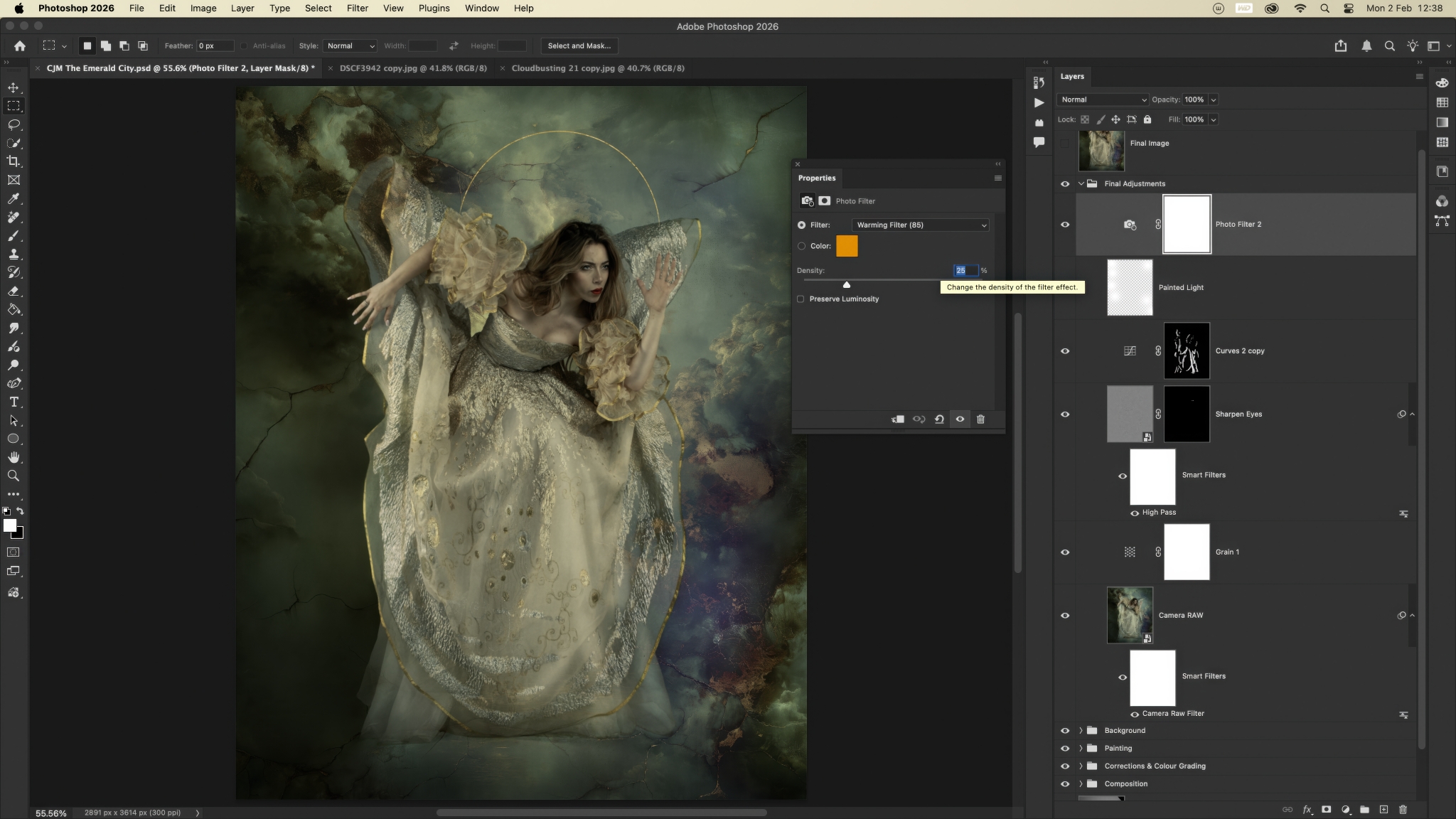This screenshot has width=1456, height=819.
Task: Delete adjustment layer via Properties trash icon
Action: pos(980,419)
